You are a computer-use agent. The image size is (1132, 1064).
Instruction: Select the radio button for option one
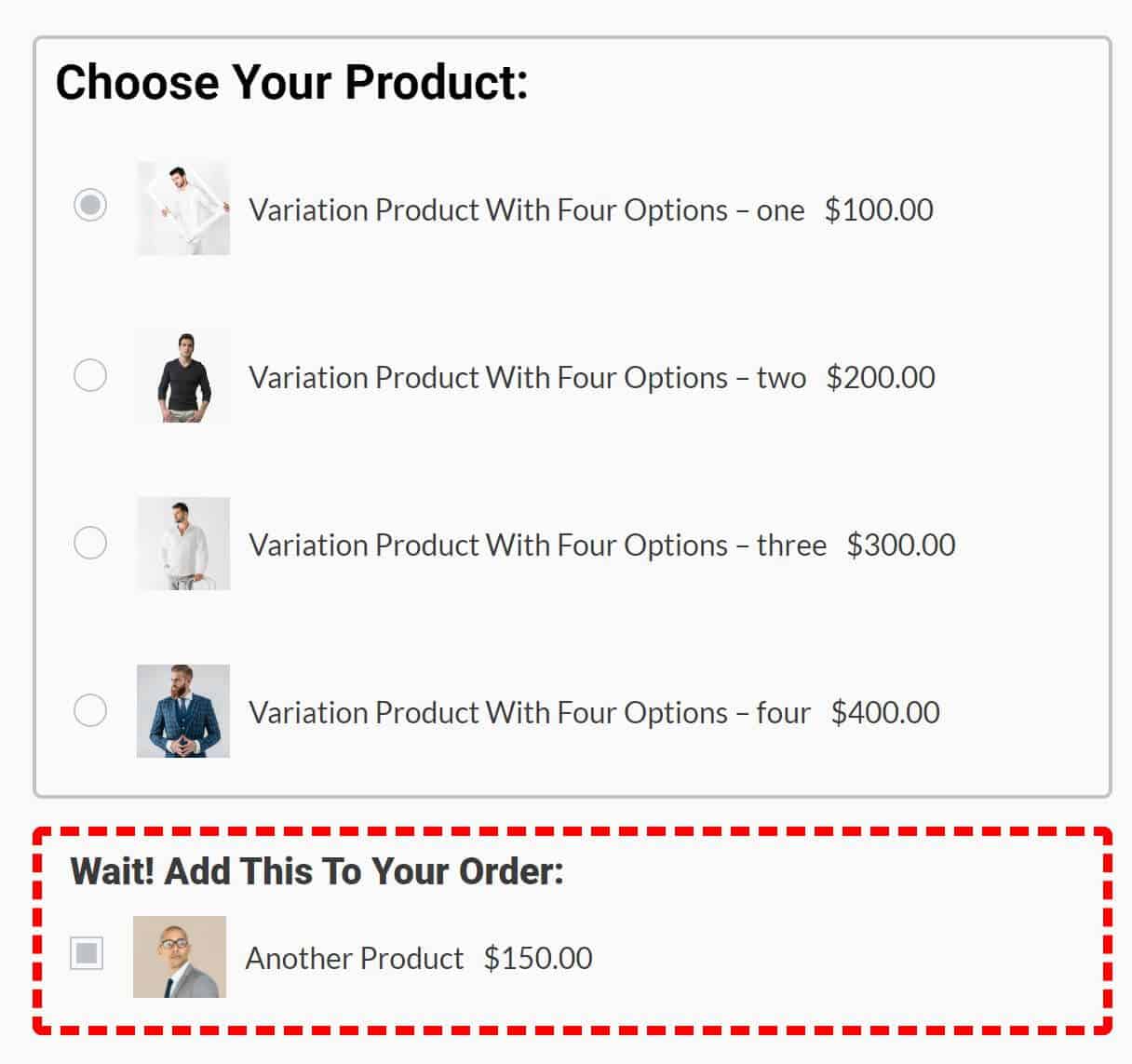point(90,205)
